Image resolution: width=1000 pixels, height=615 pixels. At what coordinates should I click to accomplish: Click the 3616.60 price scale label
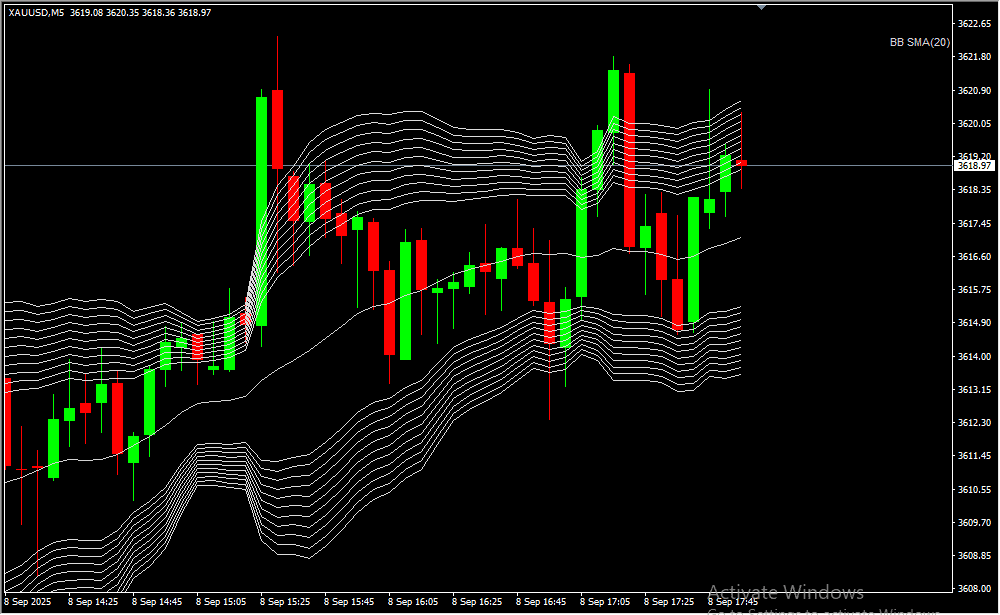click(x=974, y=256)
